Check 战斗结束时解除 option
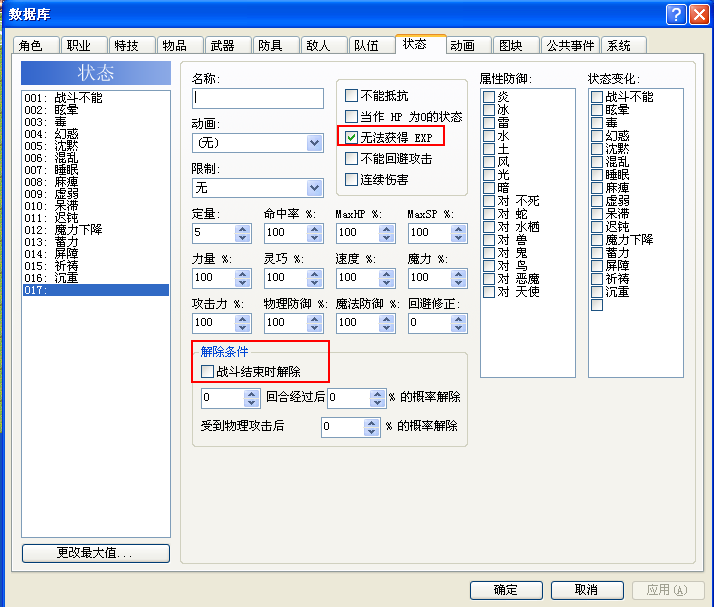Image resolution: width=714 pixels, height=607 pixels. coord(207,372)
